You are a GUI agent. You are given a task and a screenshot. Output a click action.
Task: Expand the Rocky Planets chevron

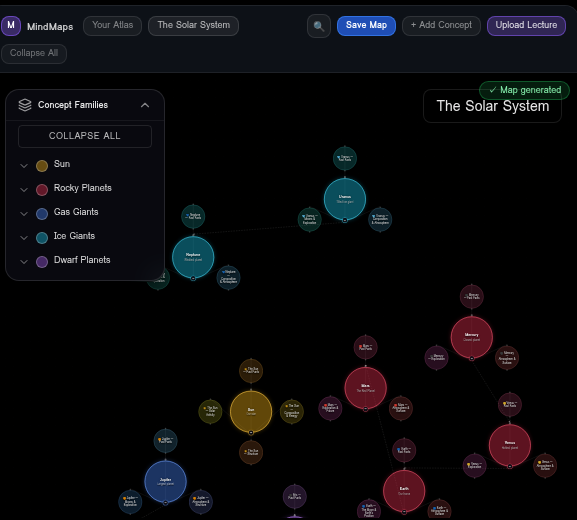[24, 190]
